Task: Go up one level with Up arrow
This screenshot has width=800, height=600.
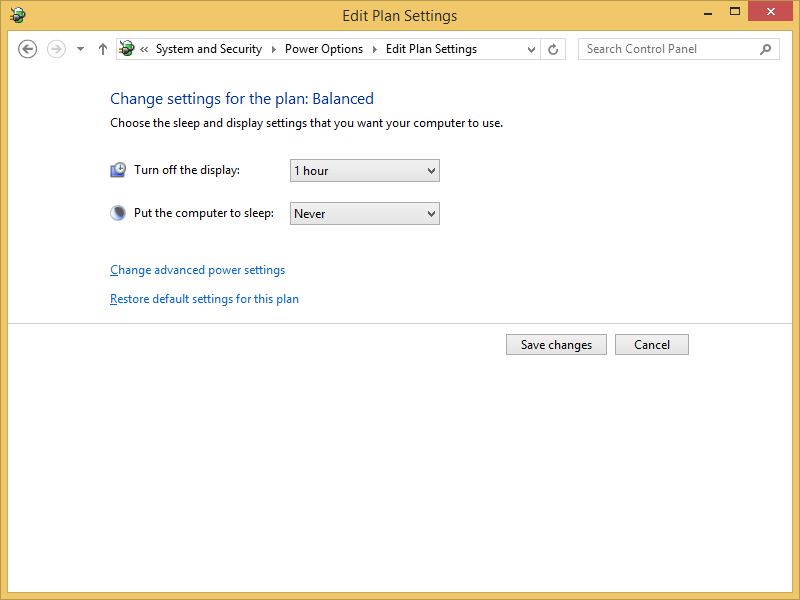Action: 103,49
